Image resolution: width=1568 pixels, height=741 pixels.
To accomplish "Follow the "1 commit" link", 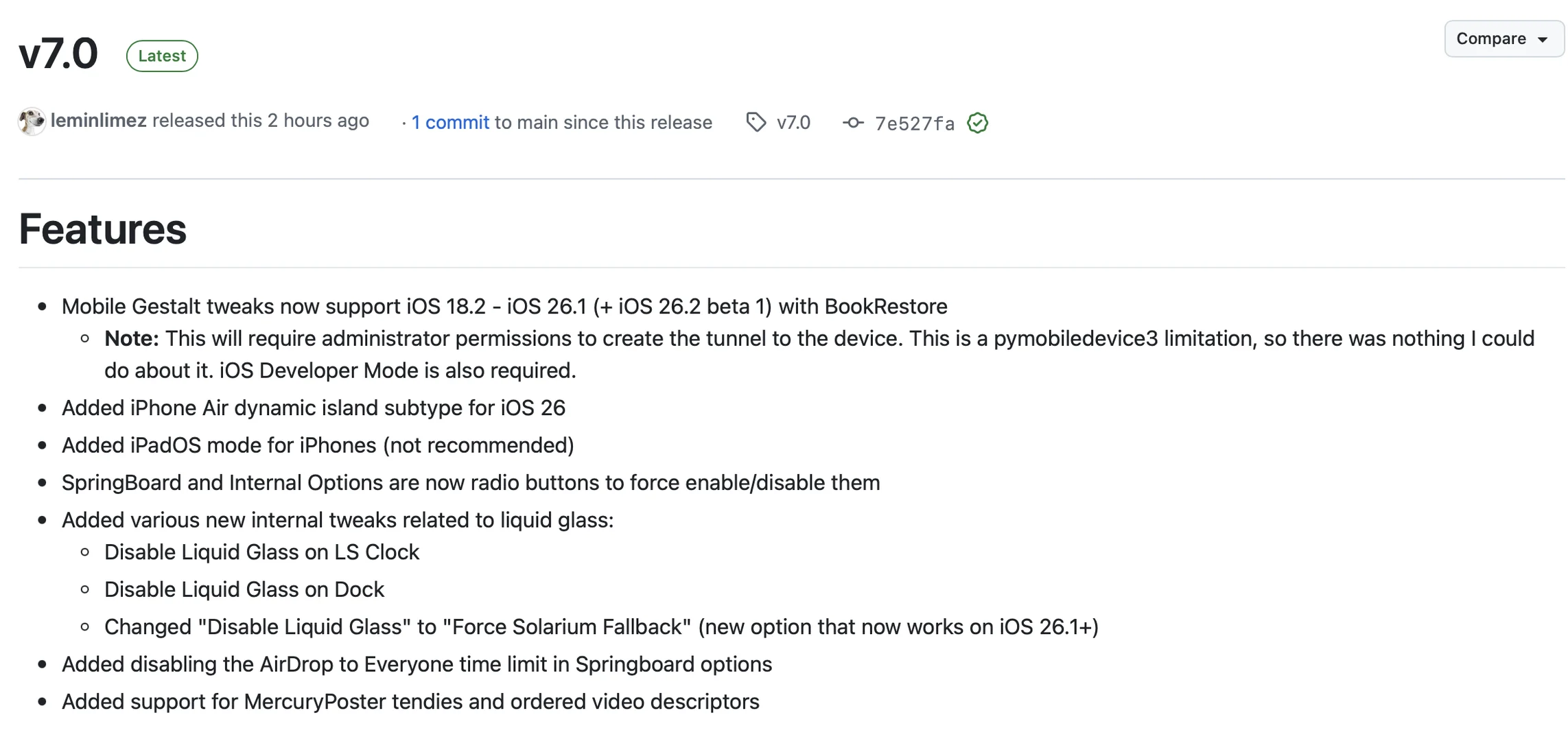I will (x=450, y=122).
